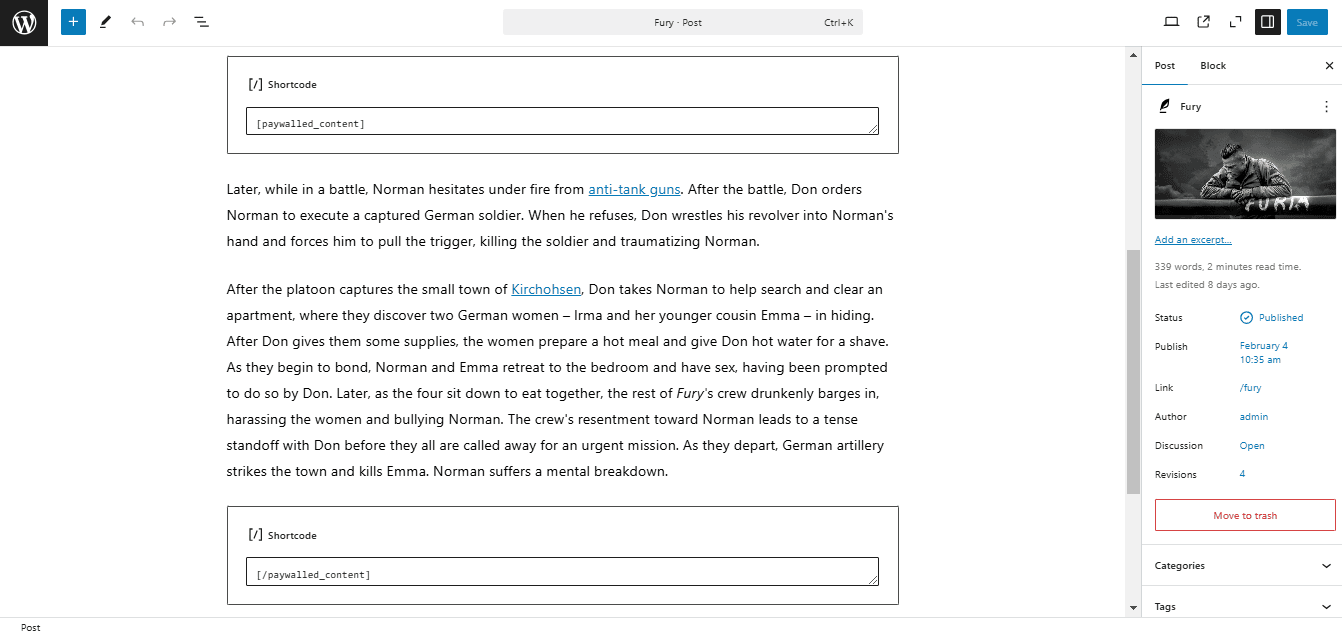
Task: Open Fury post actions three-dot menu
Action: pos(1326,106)
